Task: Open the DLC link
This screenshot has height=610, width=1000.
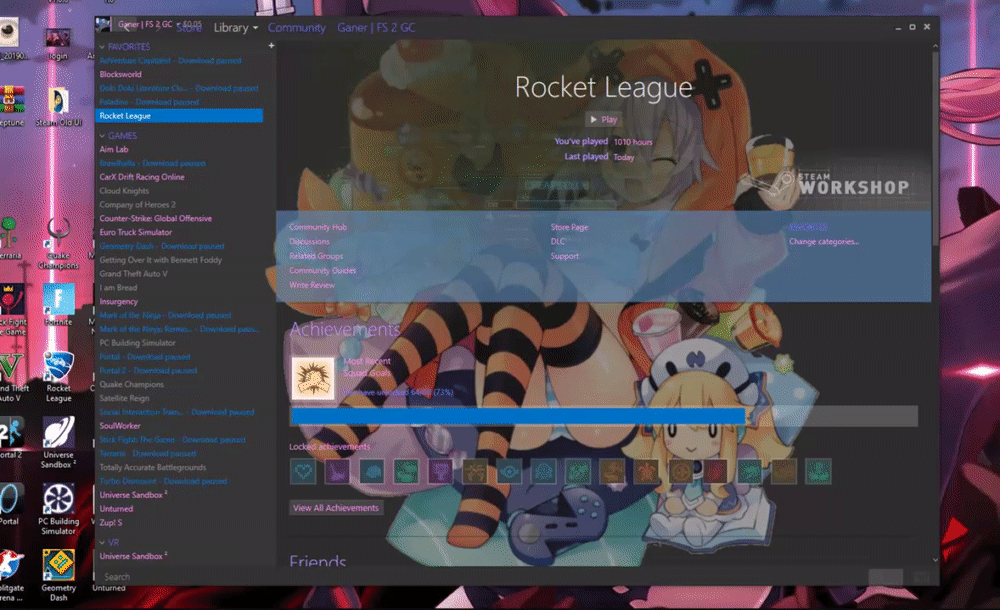Action: [557, 242]
